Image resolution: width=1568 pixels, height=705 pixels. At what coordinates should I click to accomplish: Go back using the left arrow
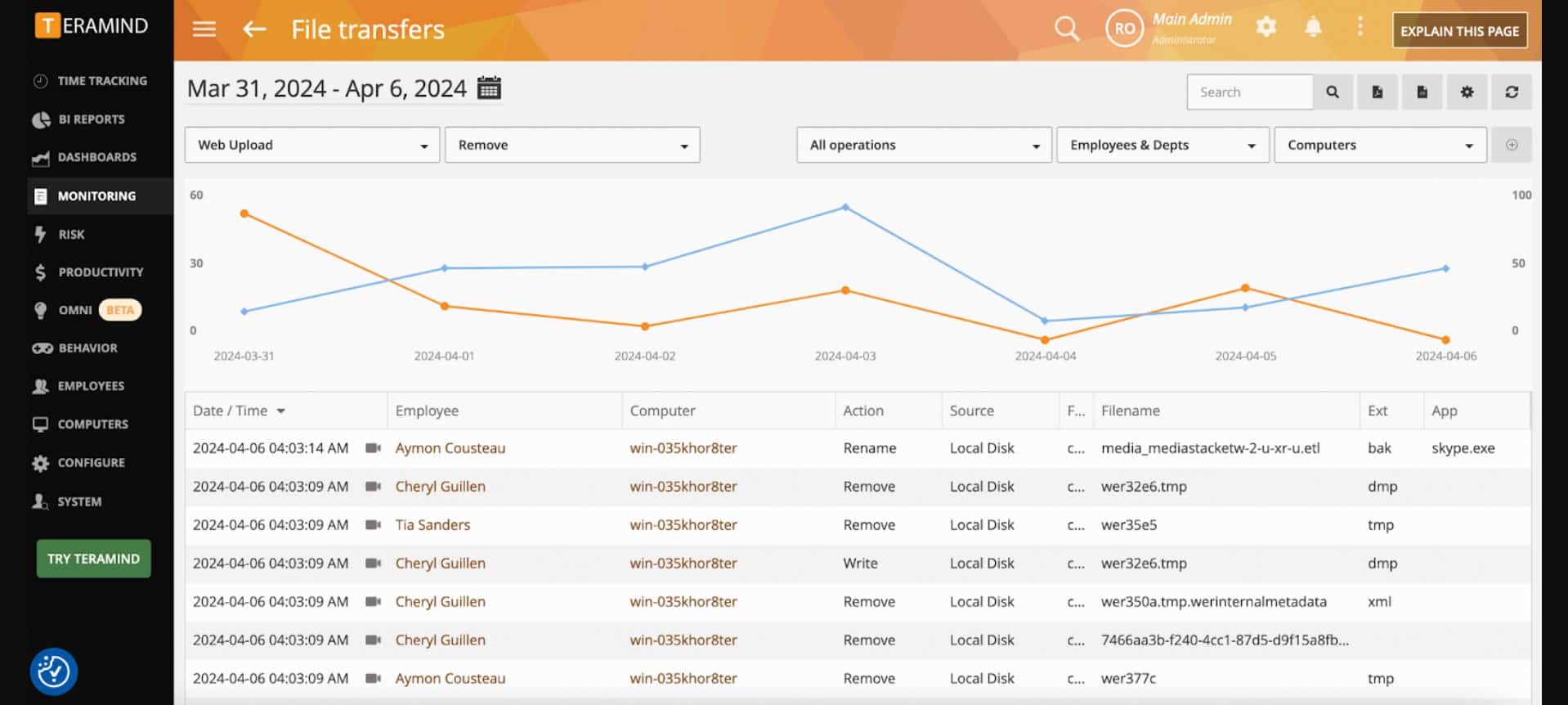coord(254,29)
